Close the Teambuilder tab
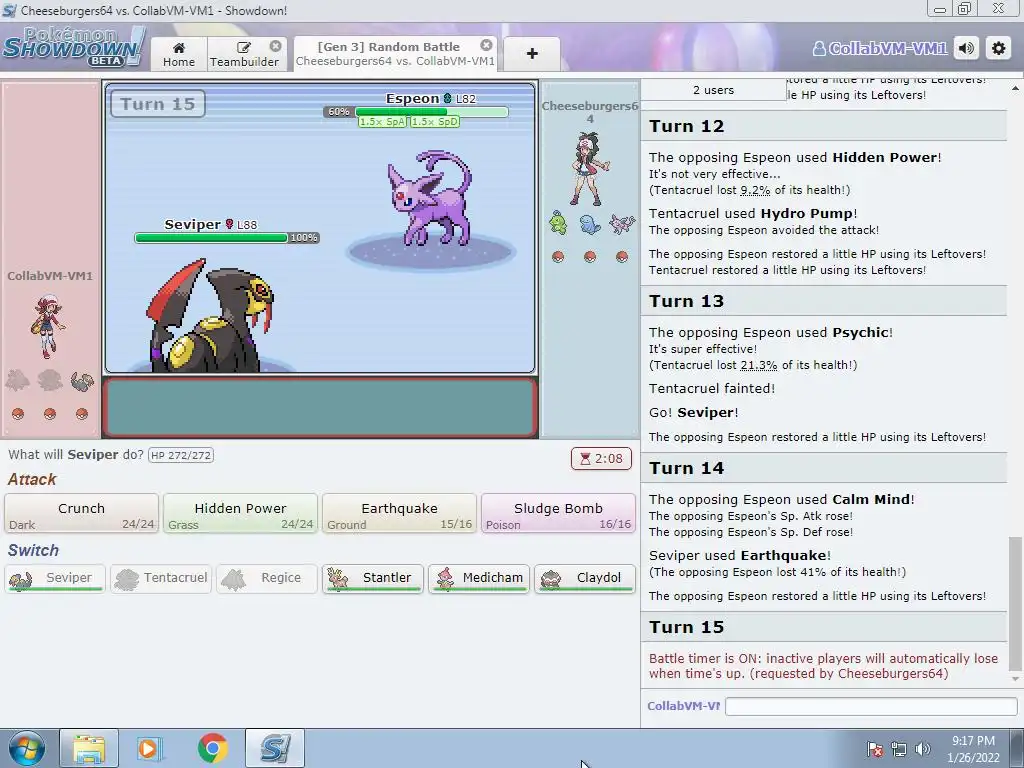 (x=276, y=46)
